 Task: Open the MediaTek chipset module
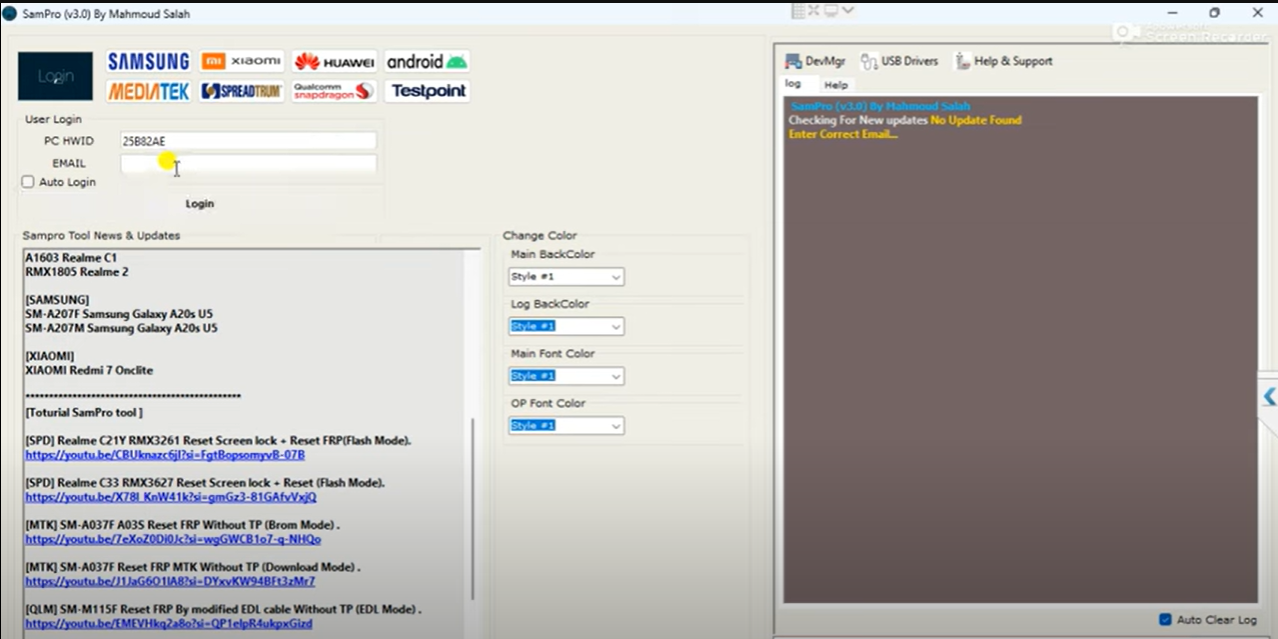[148, 91]
